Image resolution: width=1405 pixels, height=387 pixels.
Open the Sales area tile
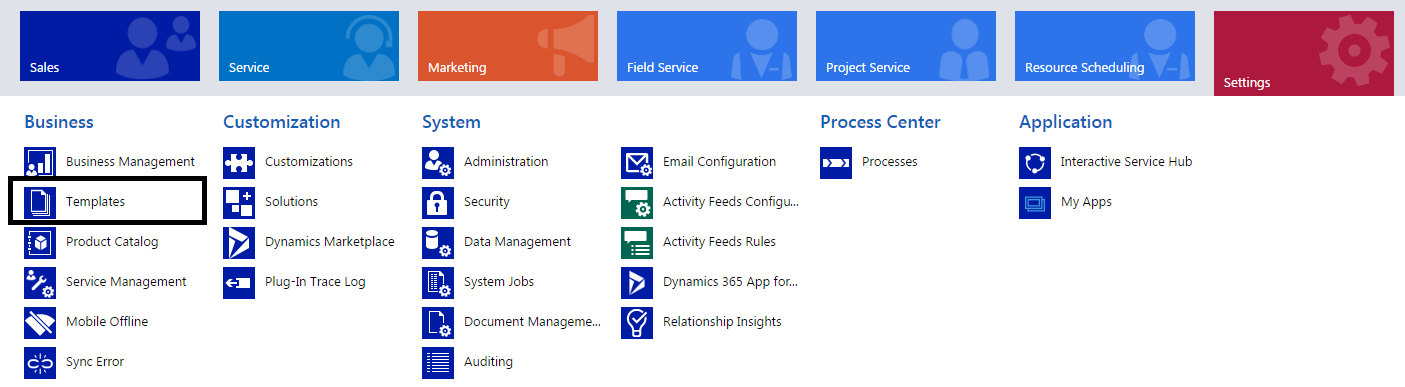(x=110, y=47)
